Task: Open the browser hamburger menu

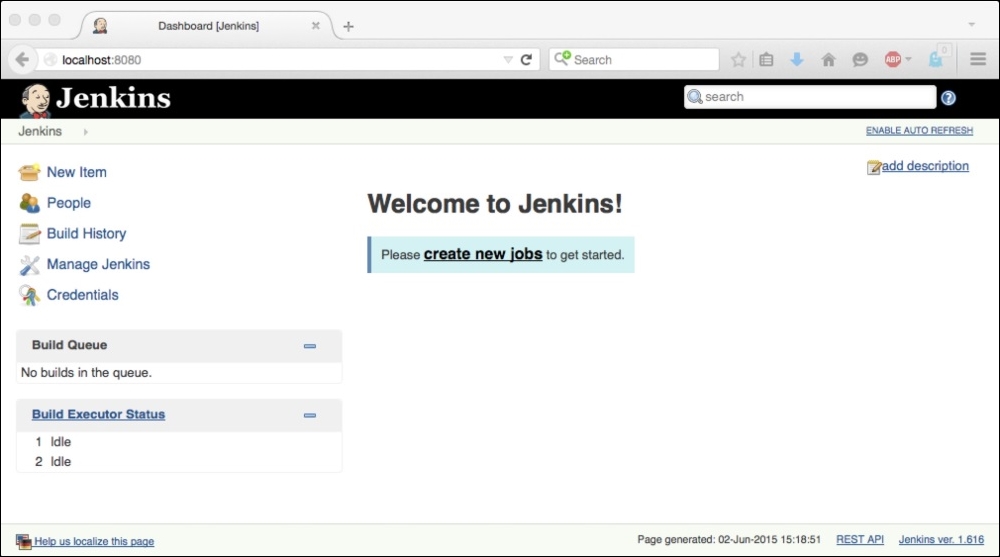Action: pos(978,59)
